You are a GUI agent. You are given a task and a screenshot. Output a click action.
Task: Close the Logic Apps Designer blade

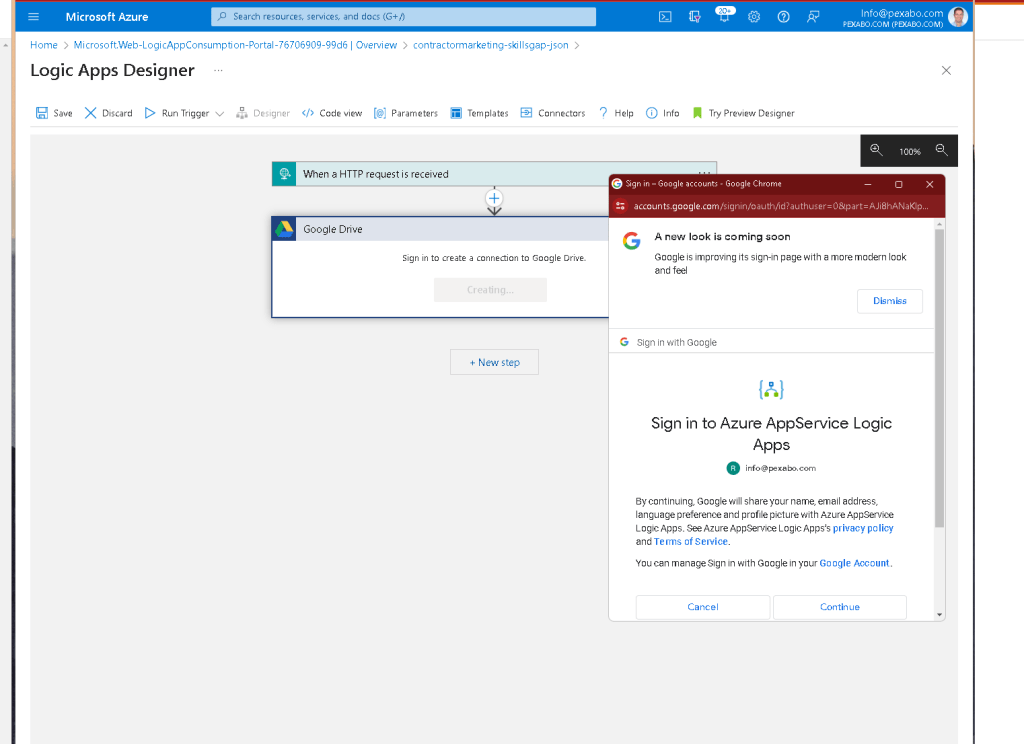tap(946, 71)
